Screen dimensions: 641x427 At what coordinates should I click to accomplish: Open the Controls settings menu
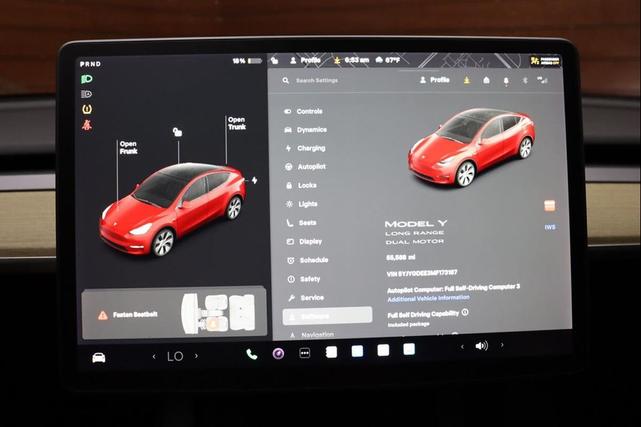pyautogui.click(x=303, y=111)
